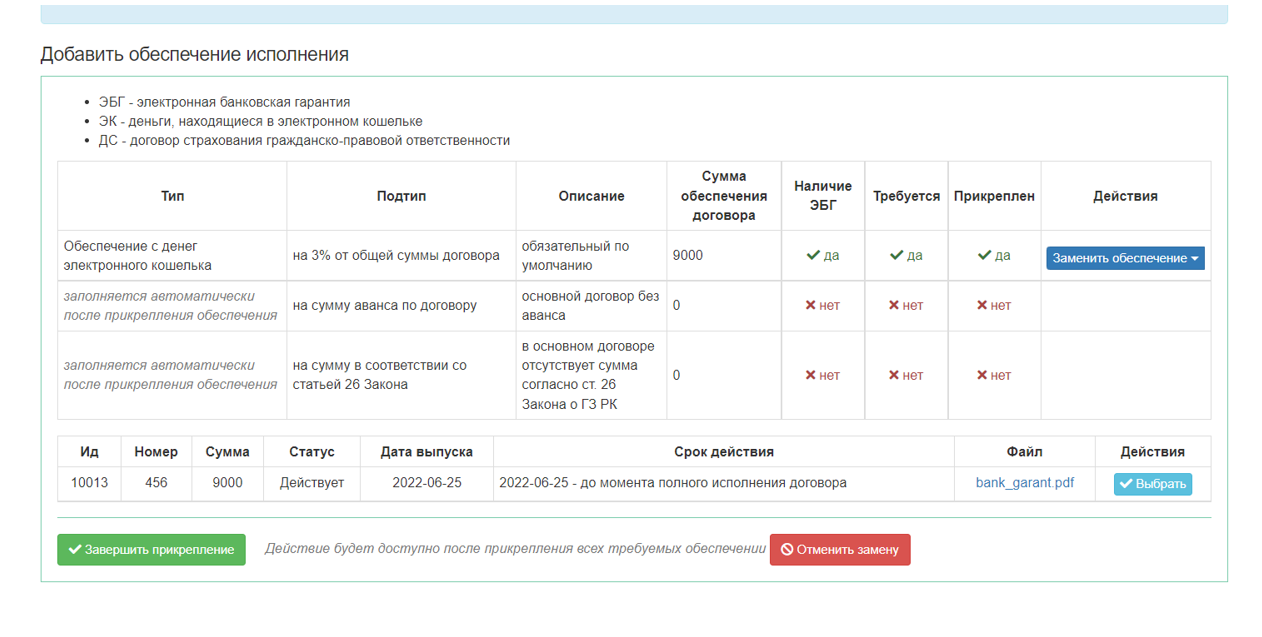The image size is (1262, 637).
Task: Open the Заменить обеспечение dropdown
Action: tap(1125, 258)
